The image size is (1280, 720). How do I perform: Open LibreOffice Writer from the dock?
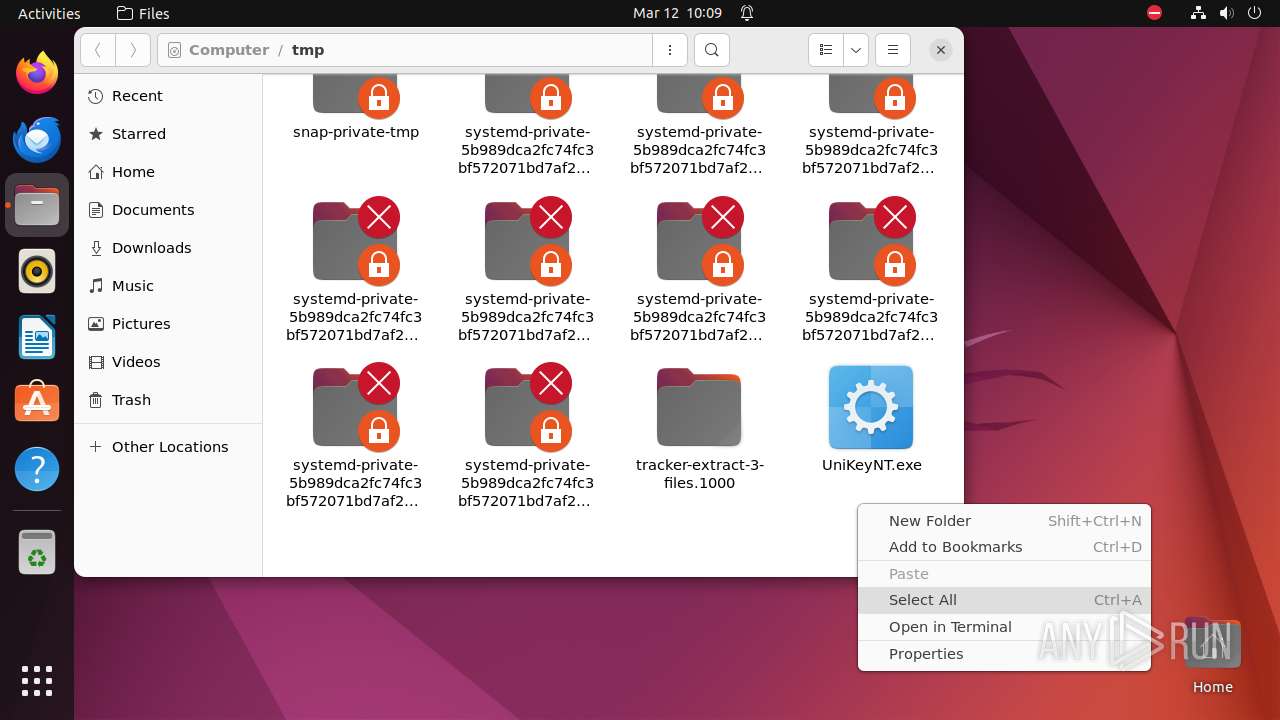coord(37,337)
